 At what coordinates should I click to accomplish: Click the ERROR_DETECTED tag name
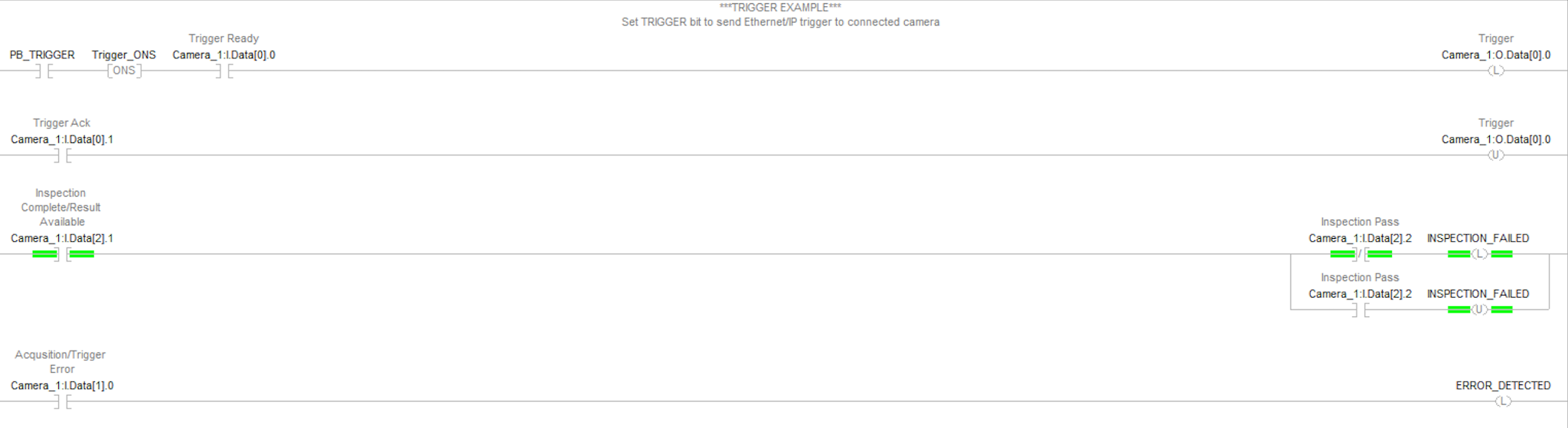pos(1503,386)
